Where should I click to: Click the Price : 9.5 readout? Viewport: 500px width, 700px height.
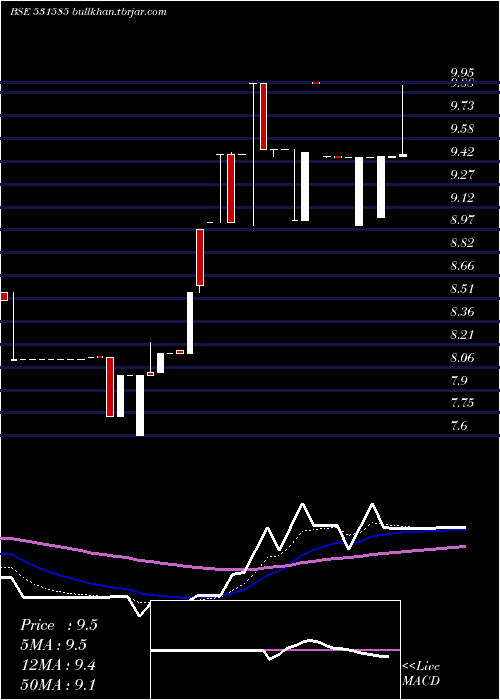tap(58, 625)
